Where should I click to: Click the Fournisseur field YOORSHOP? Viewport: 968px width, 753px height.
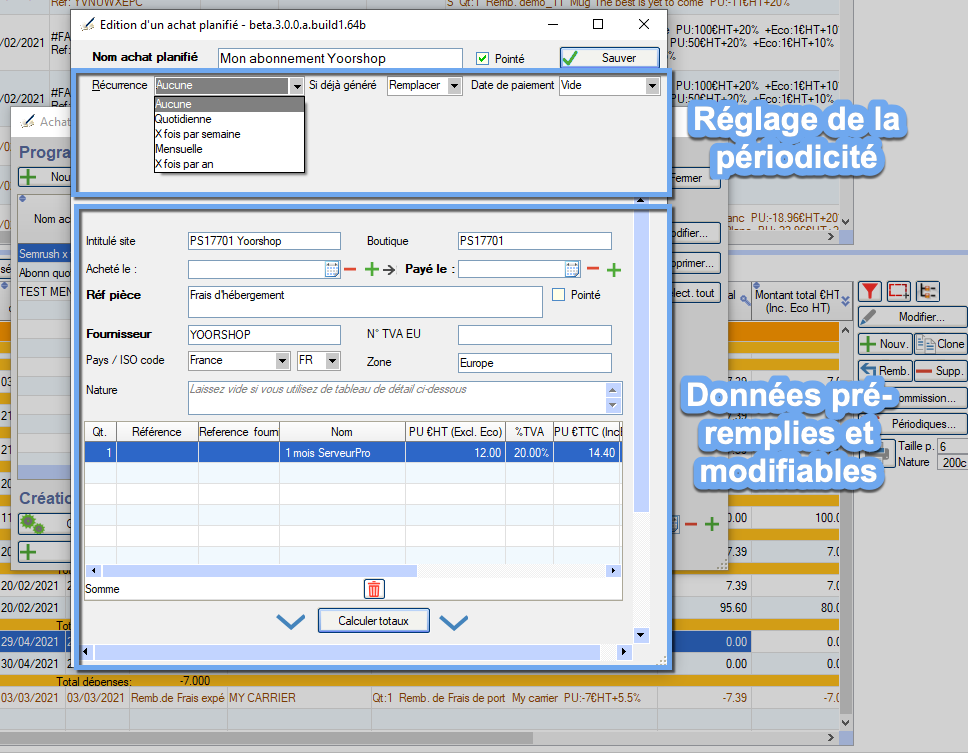click(x=264, y=335)
